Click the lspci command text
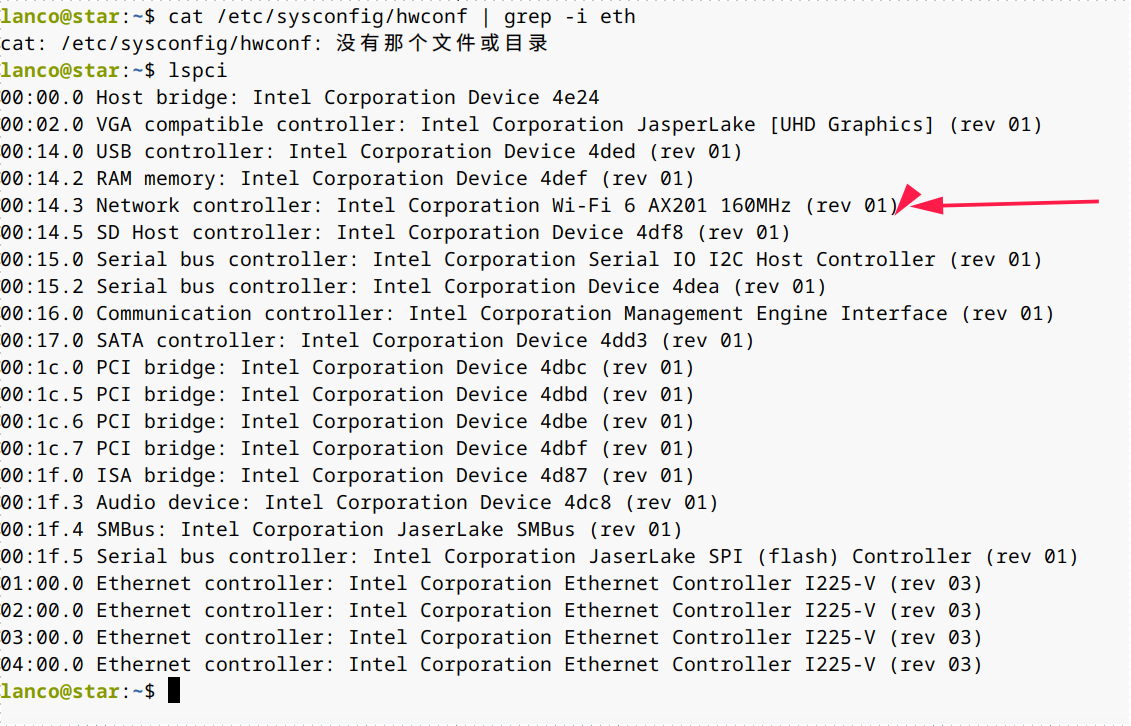Viewport: 1131px width, 726px height. click(x=197, y=71)
